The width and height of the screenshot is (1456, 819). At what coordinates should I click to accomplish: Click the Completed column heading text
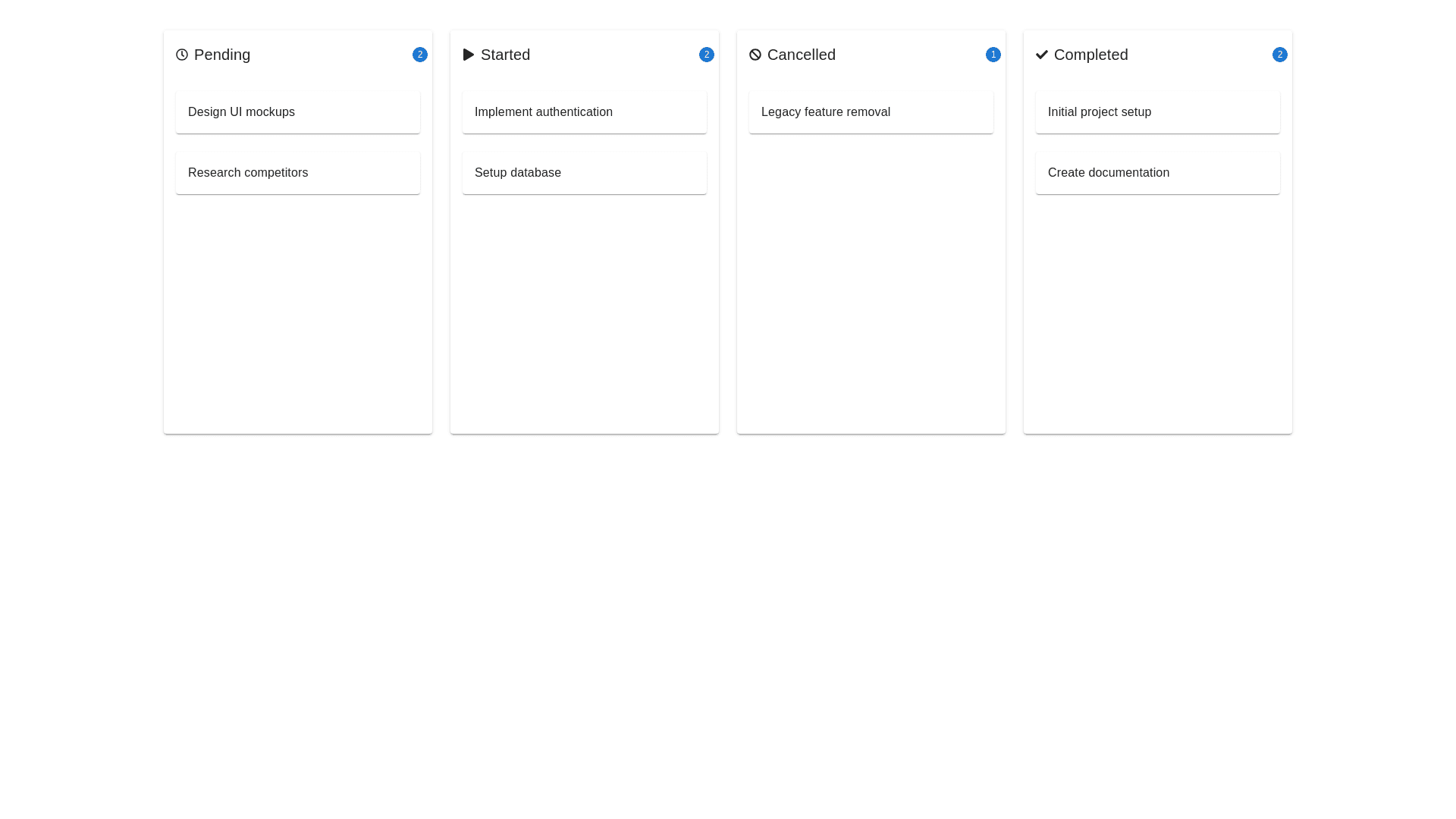(x=1090, y=55)
